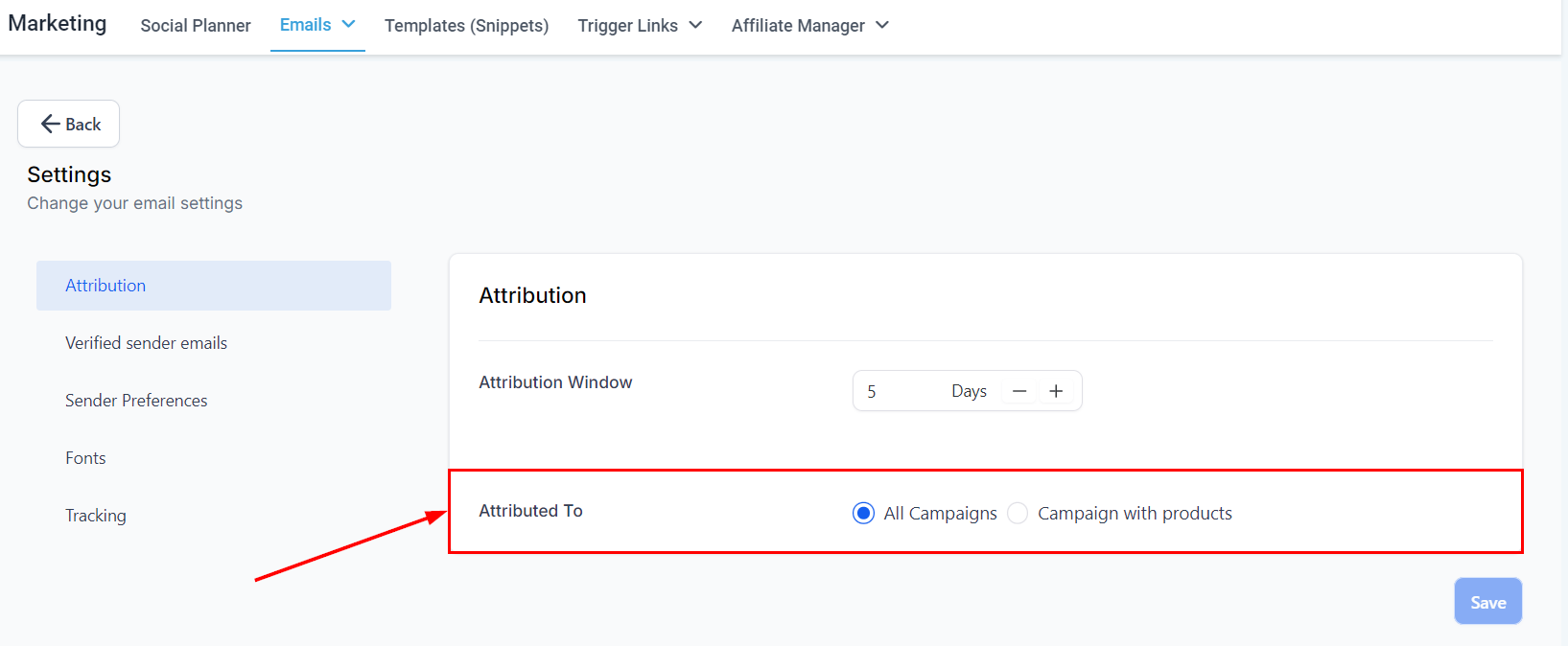Open Templates (Snippets) tab
The image size is (1568, 646).
(x=466, y=26)
